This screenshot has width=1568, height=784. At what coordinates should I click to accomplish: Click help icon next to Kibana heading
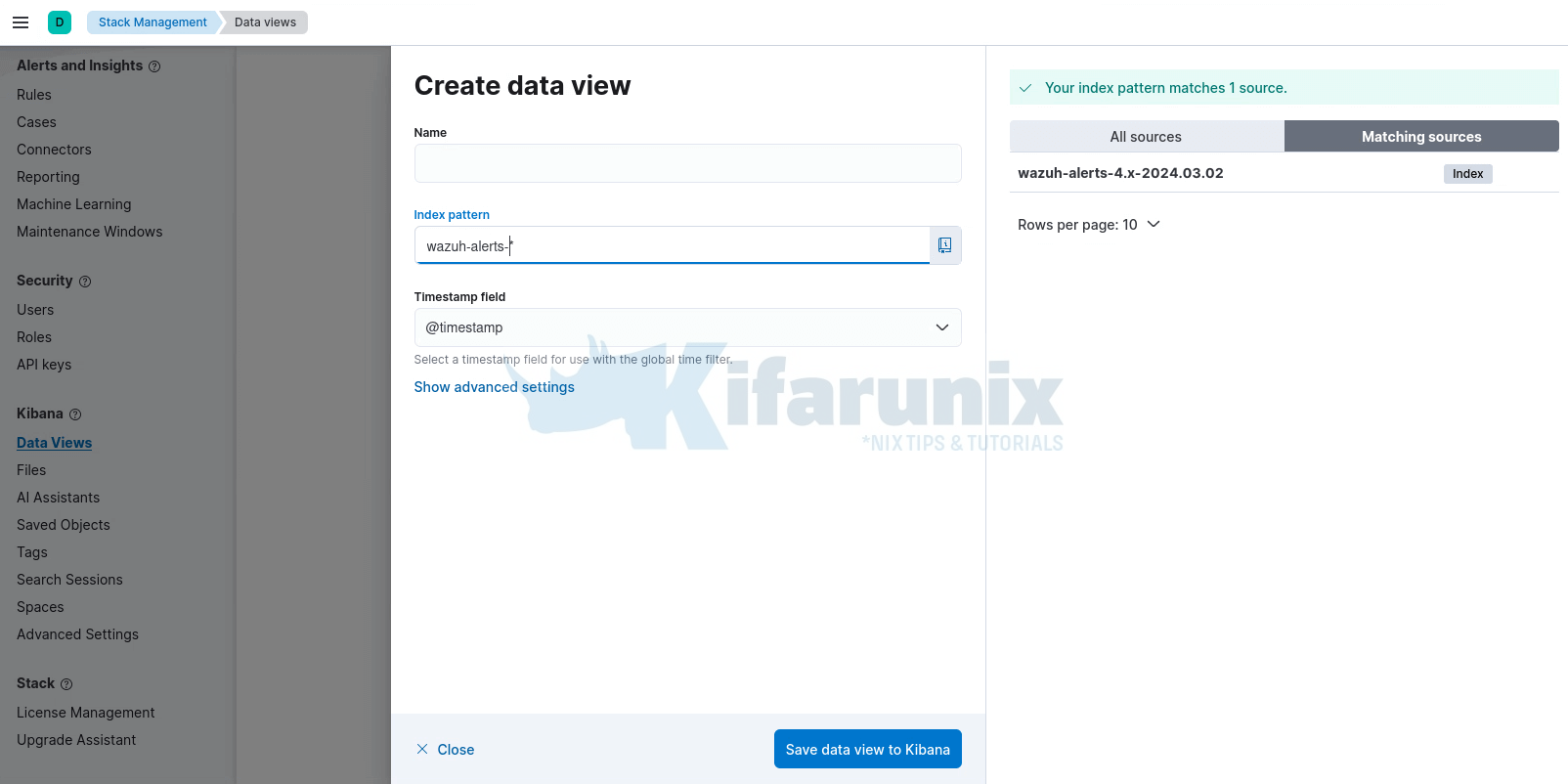[75, 414]
